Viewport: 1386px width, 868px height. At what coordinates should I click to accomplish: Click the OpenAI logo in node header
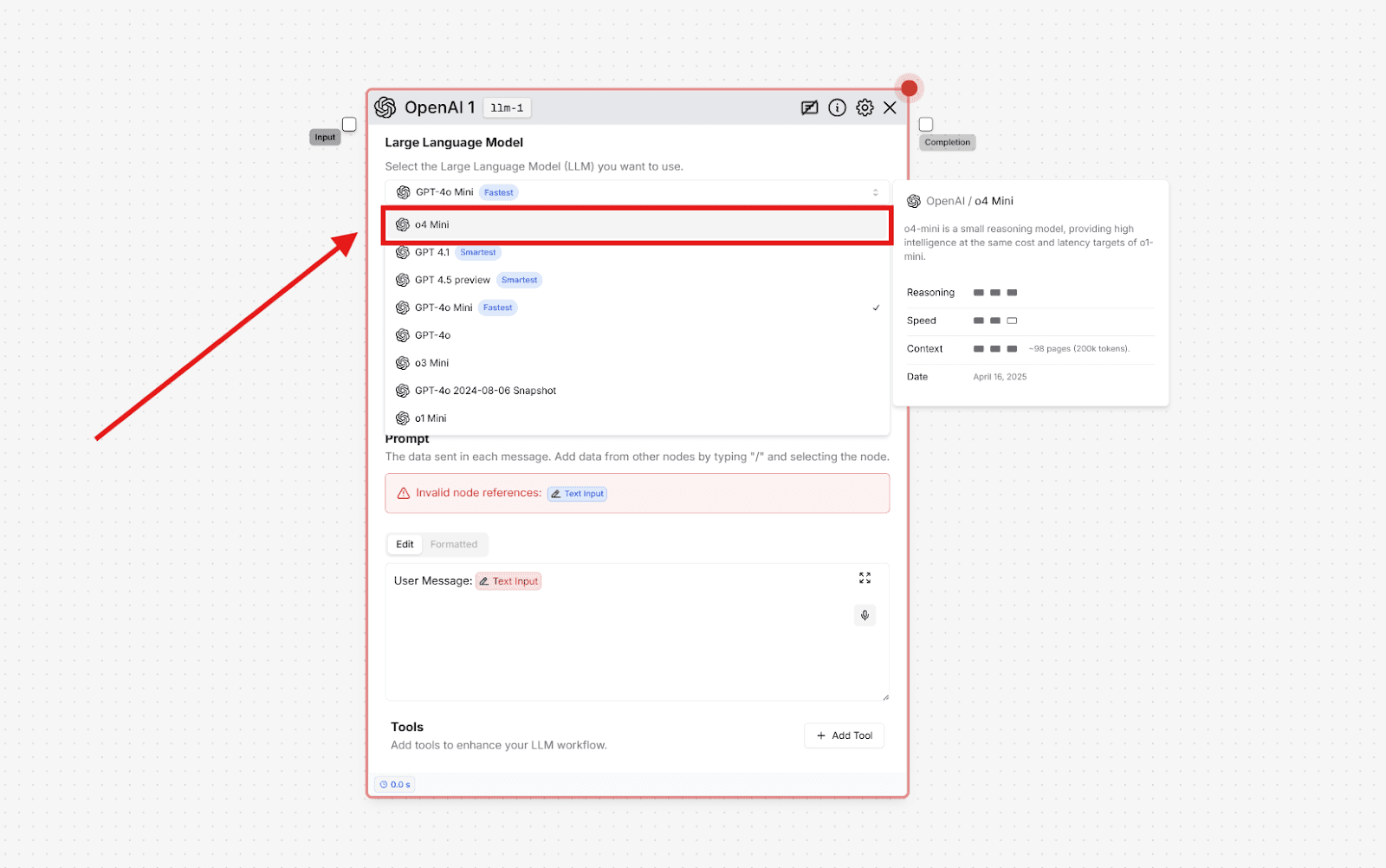point(385,107)
